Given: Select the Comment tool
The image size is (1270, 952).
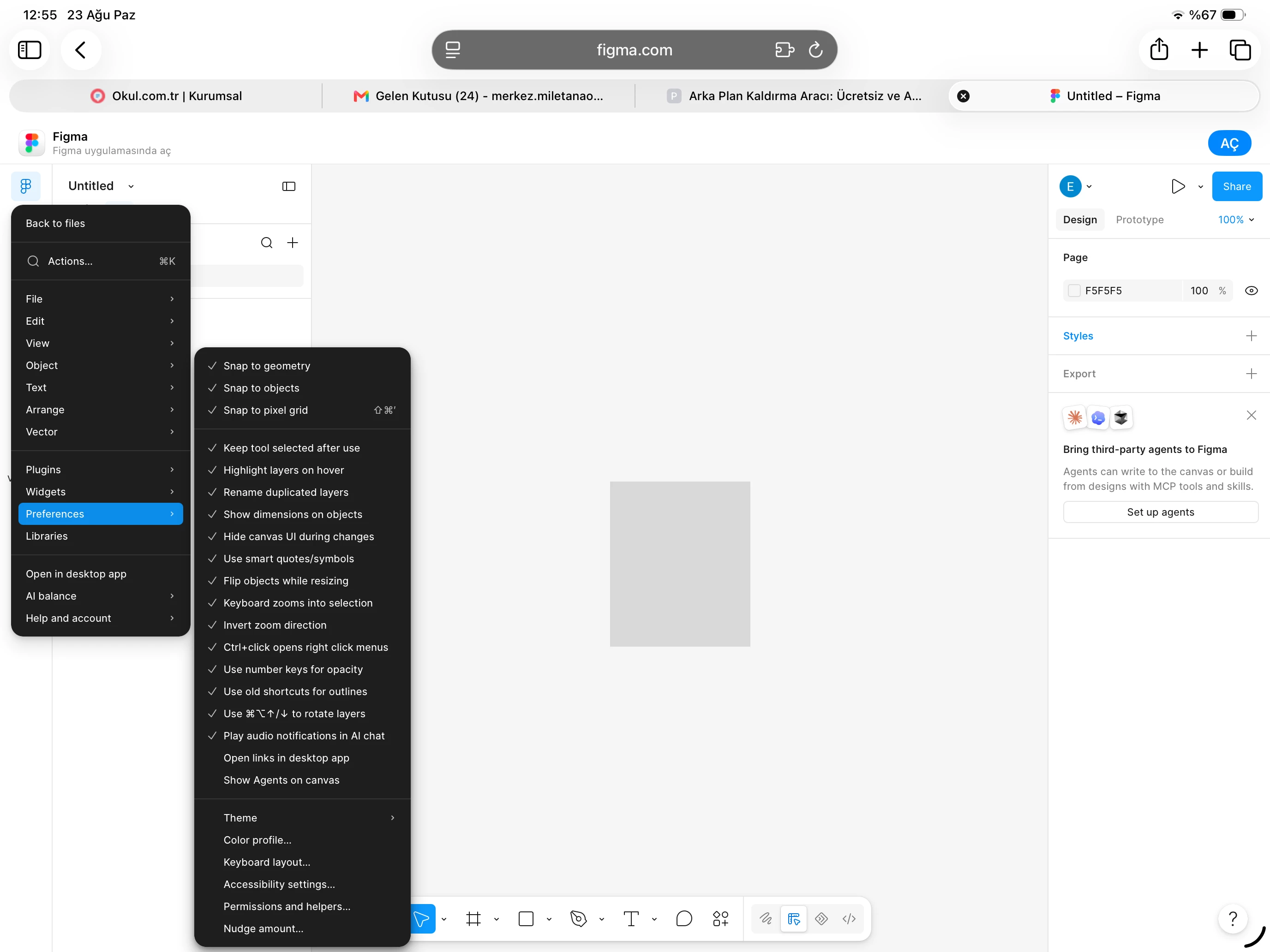Looking at the screenshot, I should point(684,919).
